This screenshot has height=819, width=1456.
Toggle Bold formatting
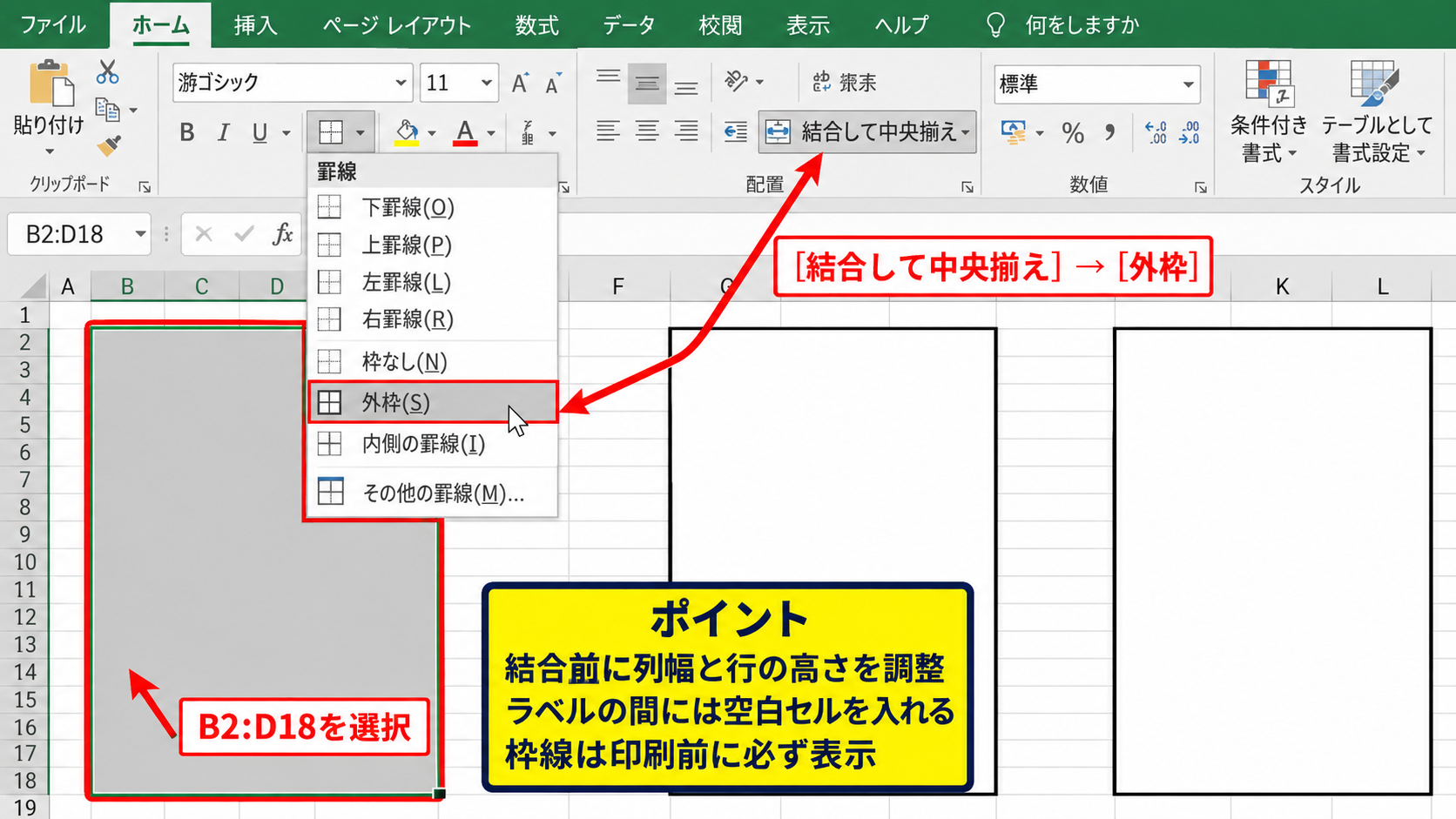186,132
